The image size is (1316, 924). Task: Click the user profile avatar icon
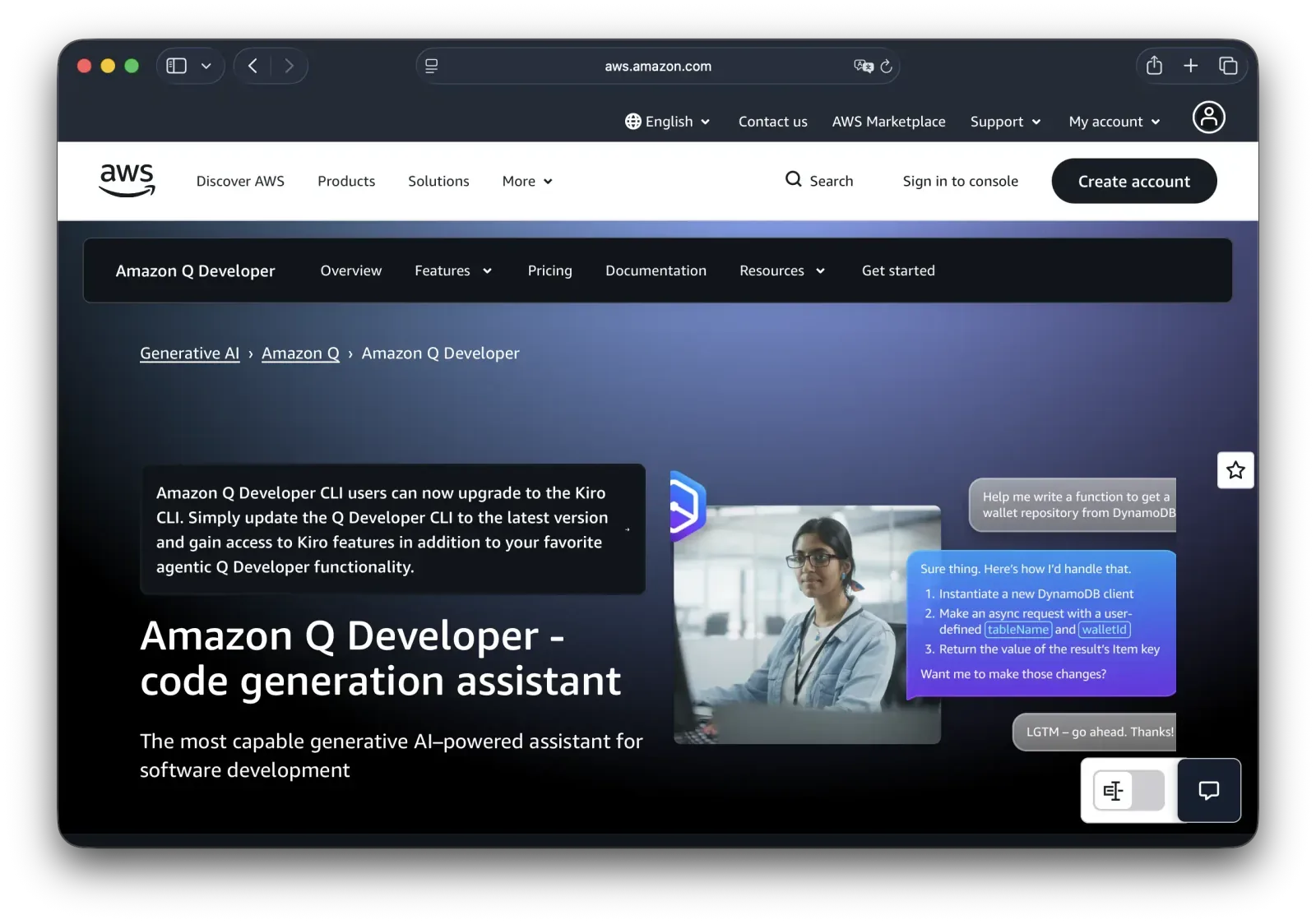tap(1208, 117)
